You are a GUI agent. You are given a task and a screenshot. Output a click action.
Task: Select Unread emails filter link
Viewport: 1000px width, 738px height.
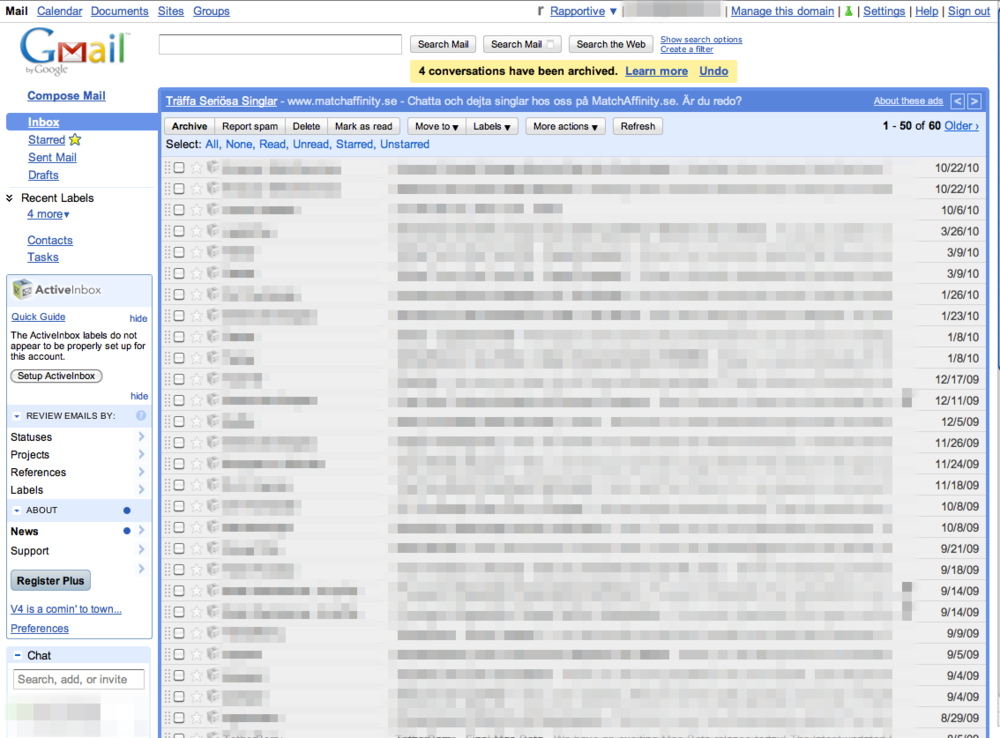[311, 144]
